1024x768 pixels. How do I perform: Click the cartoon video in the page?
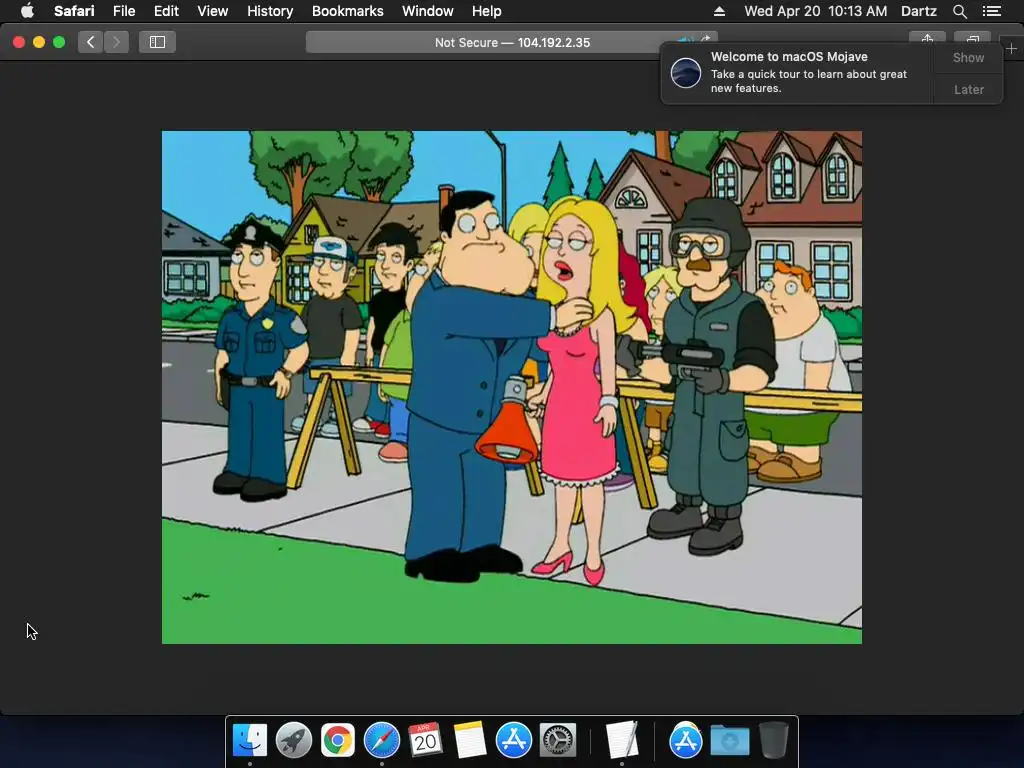[511, 387]
